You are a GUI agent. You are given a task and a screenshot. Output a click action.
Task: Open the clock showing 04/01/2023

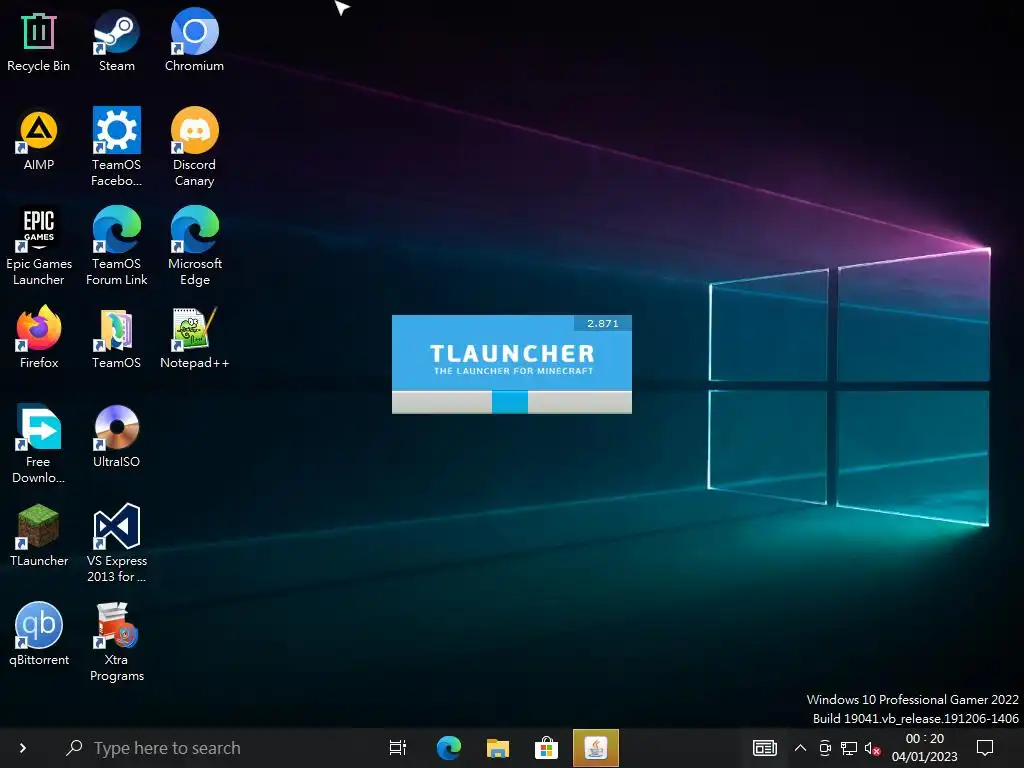tap(924, 748)
